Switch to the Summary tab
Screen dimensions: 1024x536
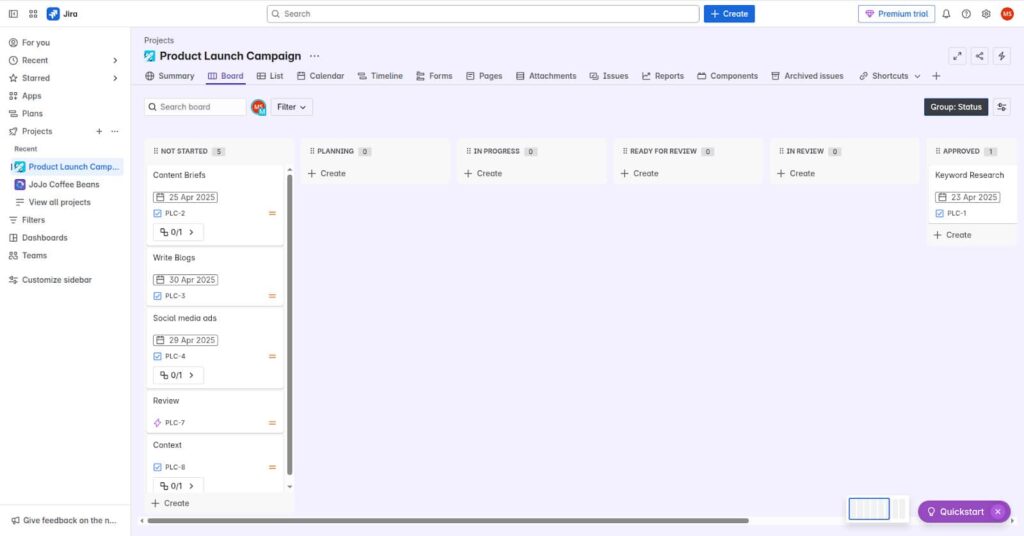(170, 76)
